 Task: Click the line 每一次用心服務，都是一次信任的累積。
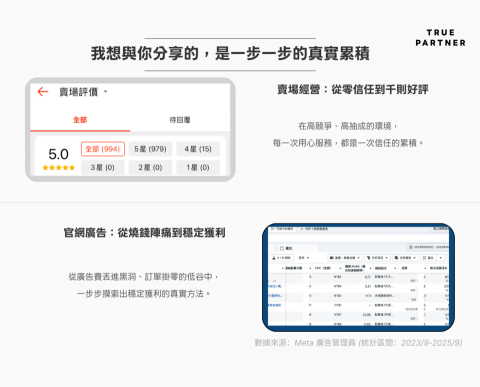pos(348,143)
